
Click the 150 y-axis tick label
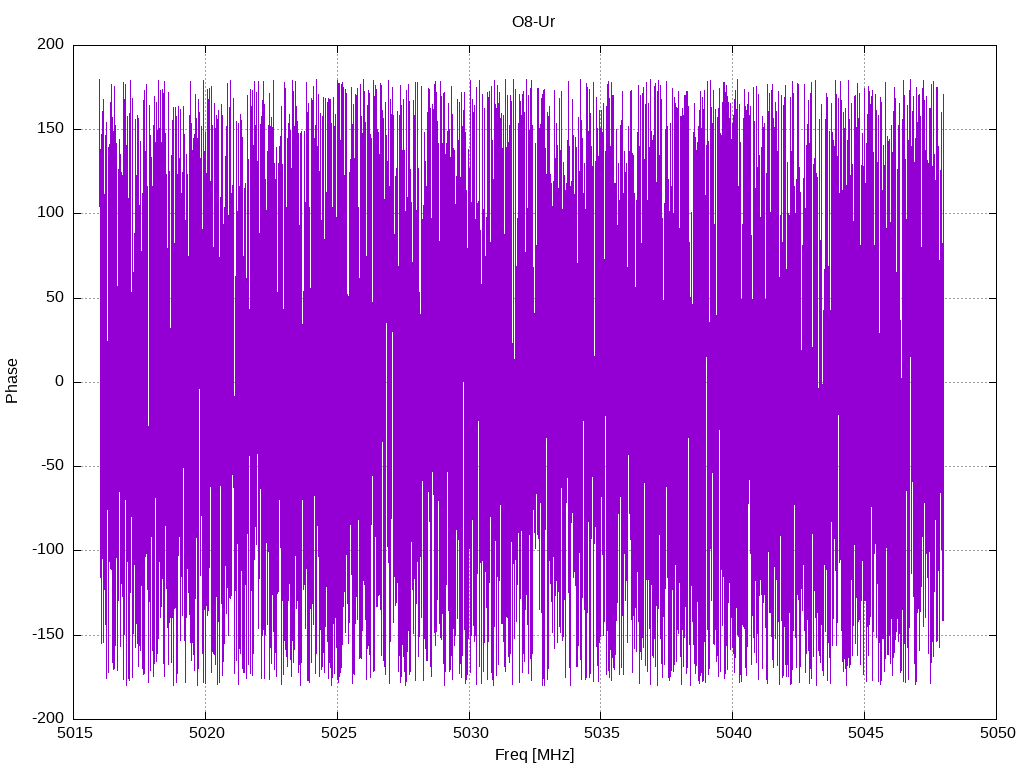(51, 129)
